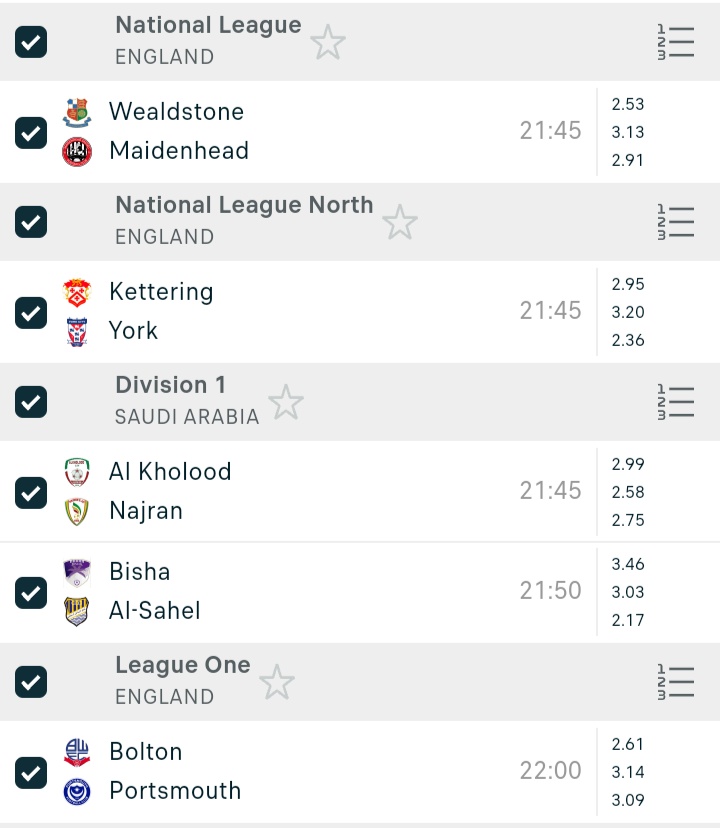Mark League One as favorite

[x=277, y=683]
